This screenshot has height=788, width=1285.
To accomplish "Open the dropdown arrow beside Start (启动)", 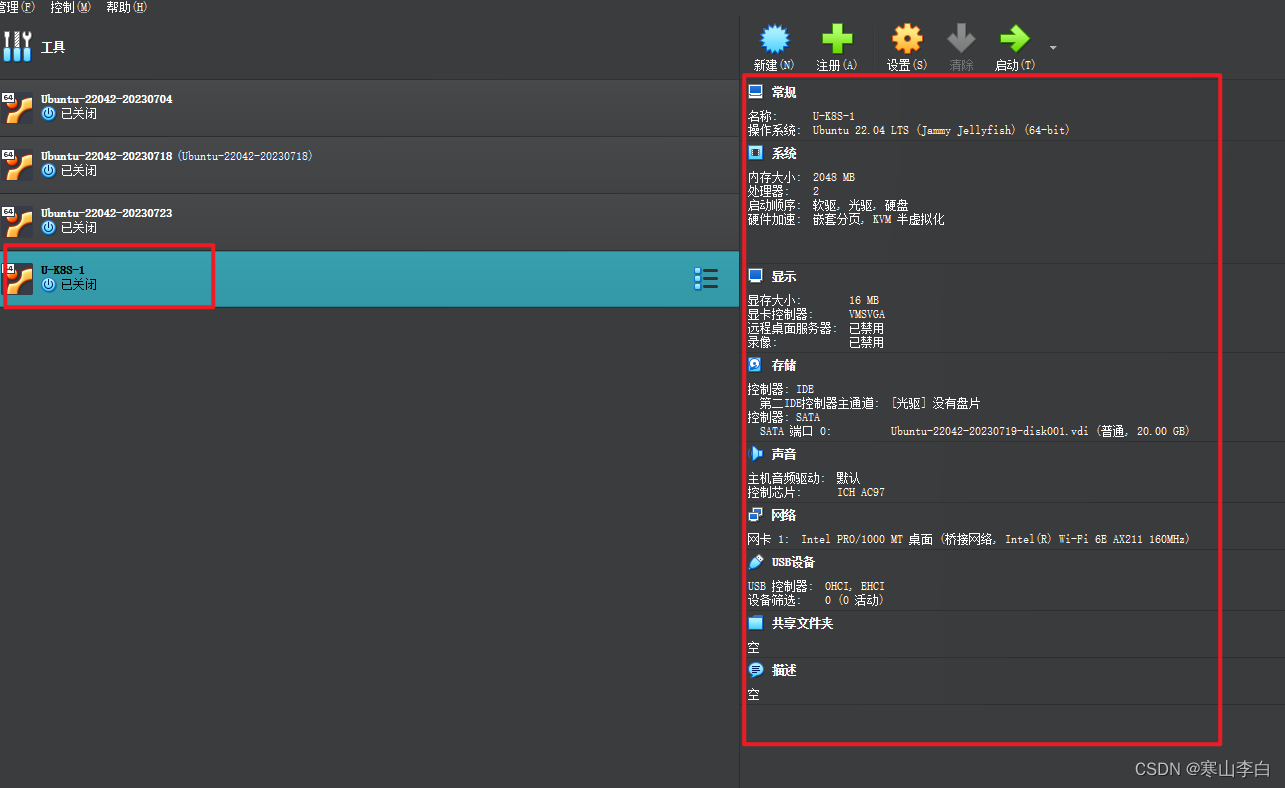I will [1053, 47].
